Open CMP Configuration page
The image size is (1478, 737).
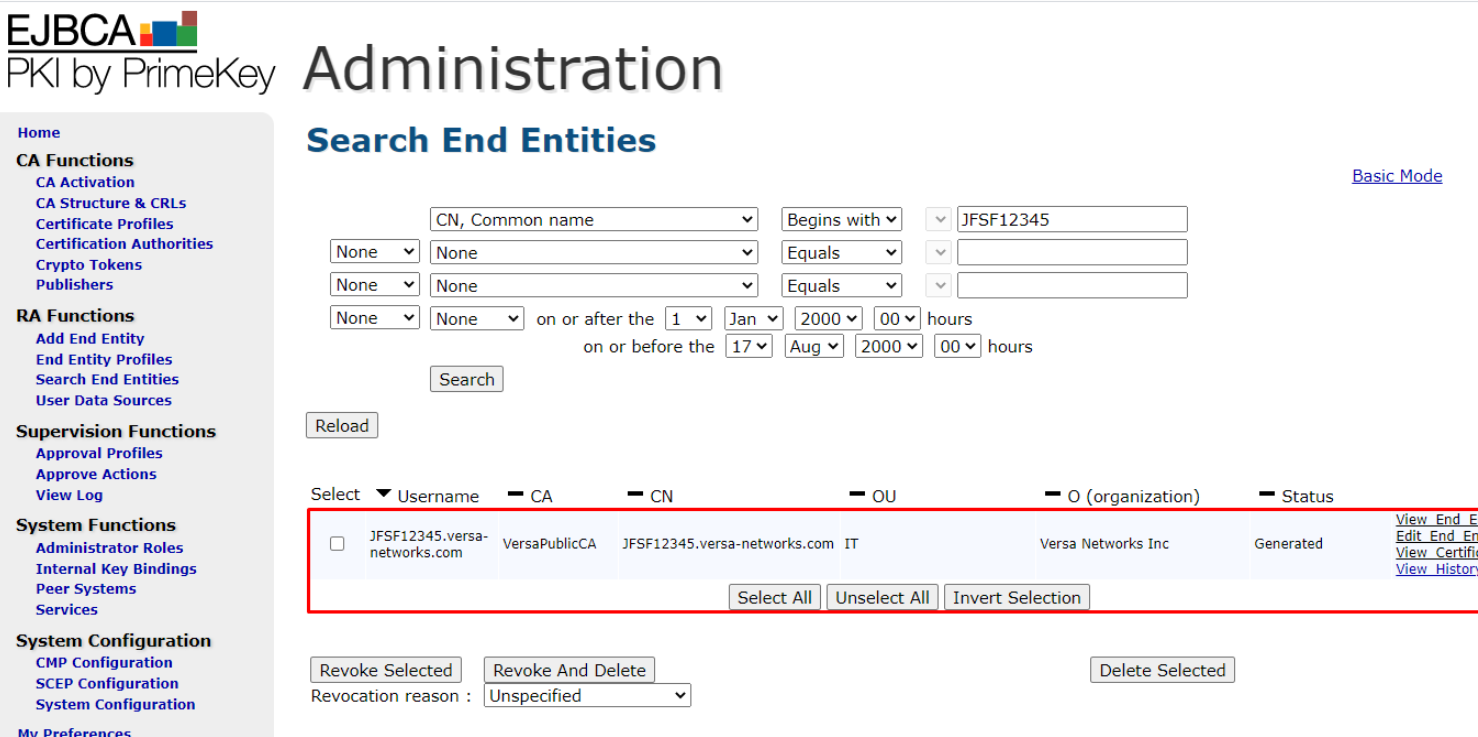[x=104, y=663]
